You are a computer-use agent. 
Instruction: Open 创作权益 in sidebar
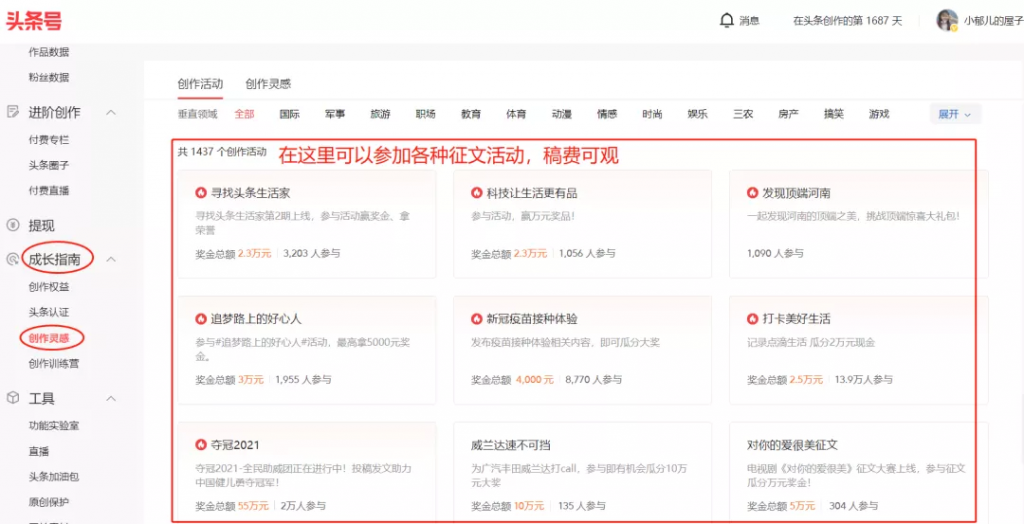click(x=49, y=287)
